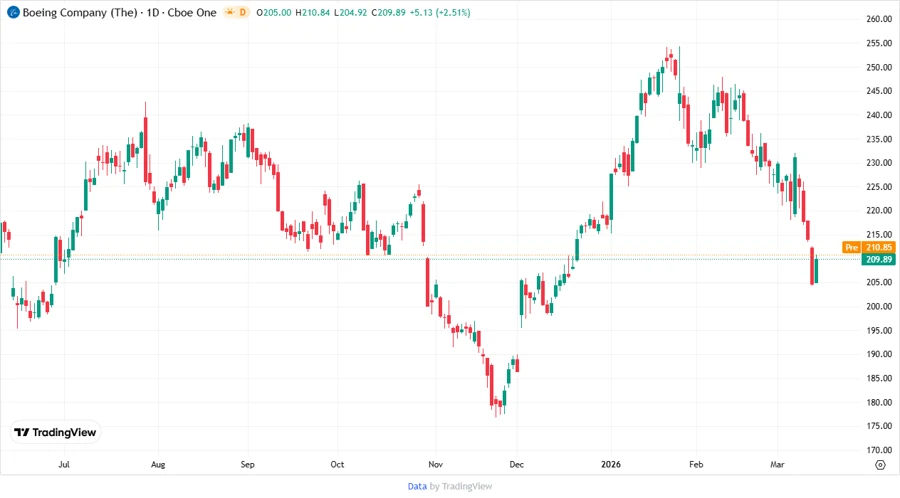This screenshot has height=498, width=900.
Task: Click the 175.00 price axis label
Action: tap(879, 426)
